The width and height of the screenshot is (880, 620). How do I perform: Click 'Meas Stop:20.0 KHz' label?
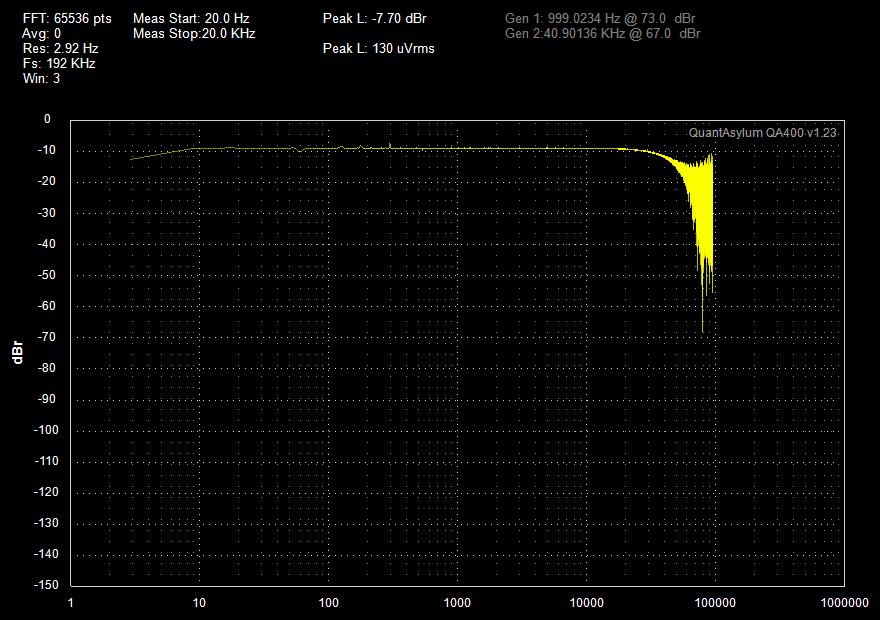pos(194,34)
